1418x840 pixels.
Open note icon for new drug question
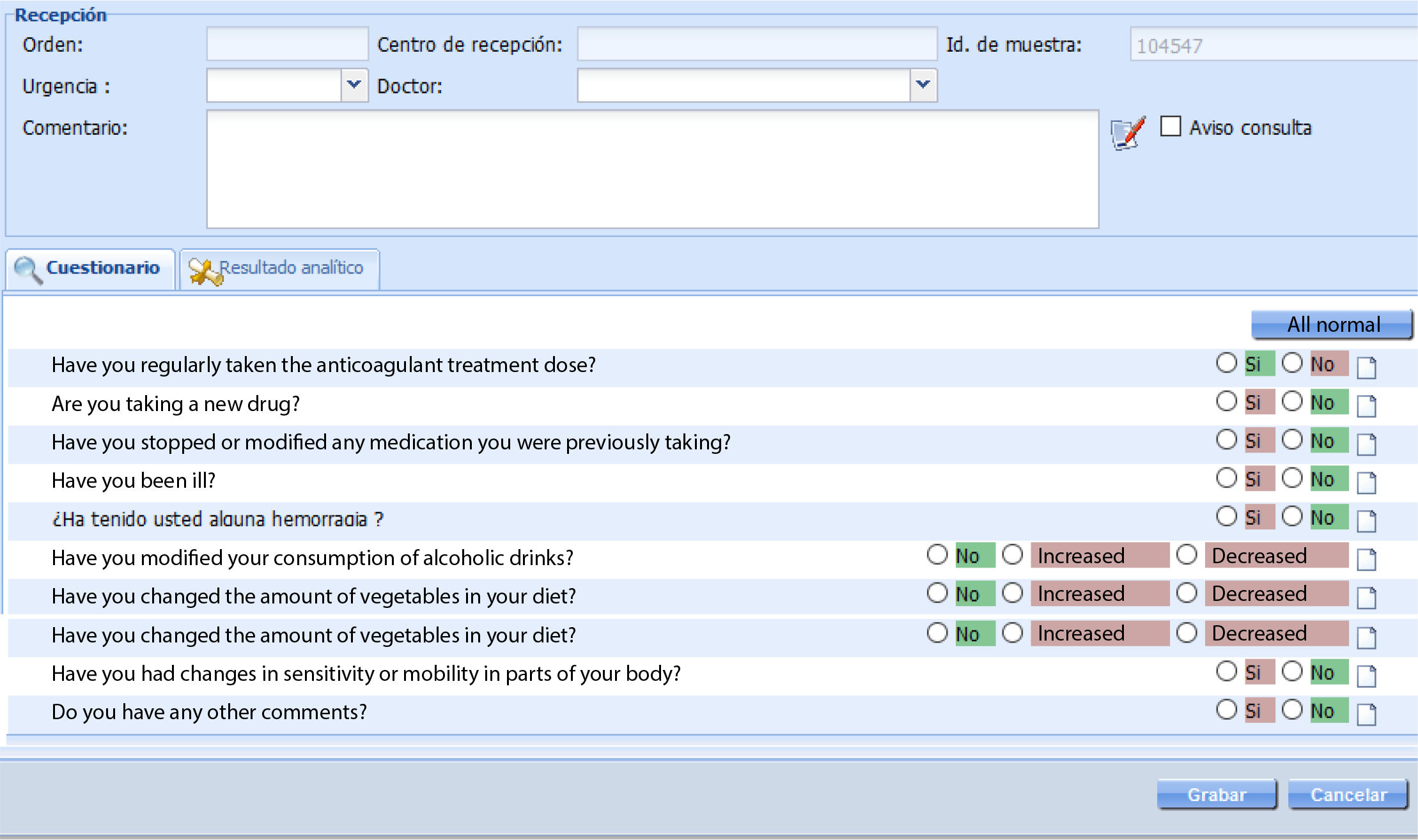click(x=1366, y=406)
